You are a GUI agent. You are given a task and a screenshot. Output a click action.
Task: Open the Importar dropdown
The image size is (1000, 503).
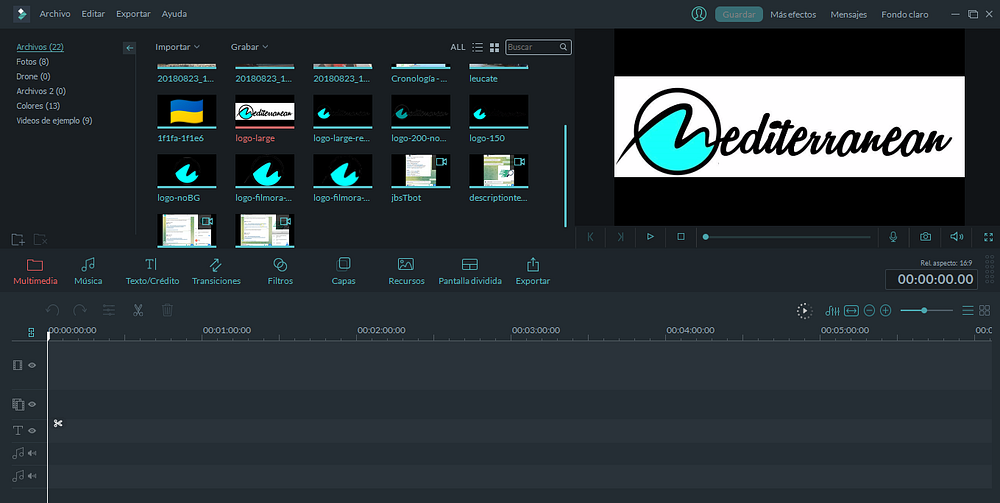[x=177, y=47]
